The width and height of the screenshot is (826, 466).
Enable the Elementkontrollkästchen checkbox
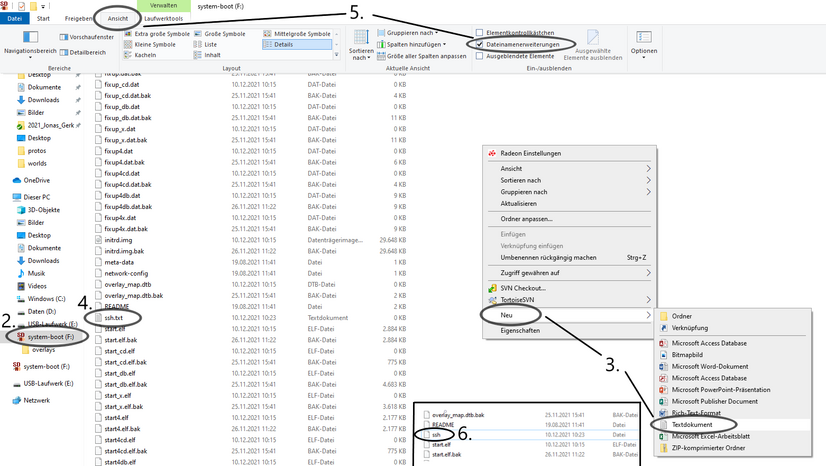(480, 33)
